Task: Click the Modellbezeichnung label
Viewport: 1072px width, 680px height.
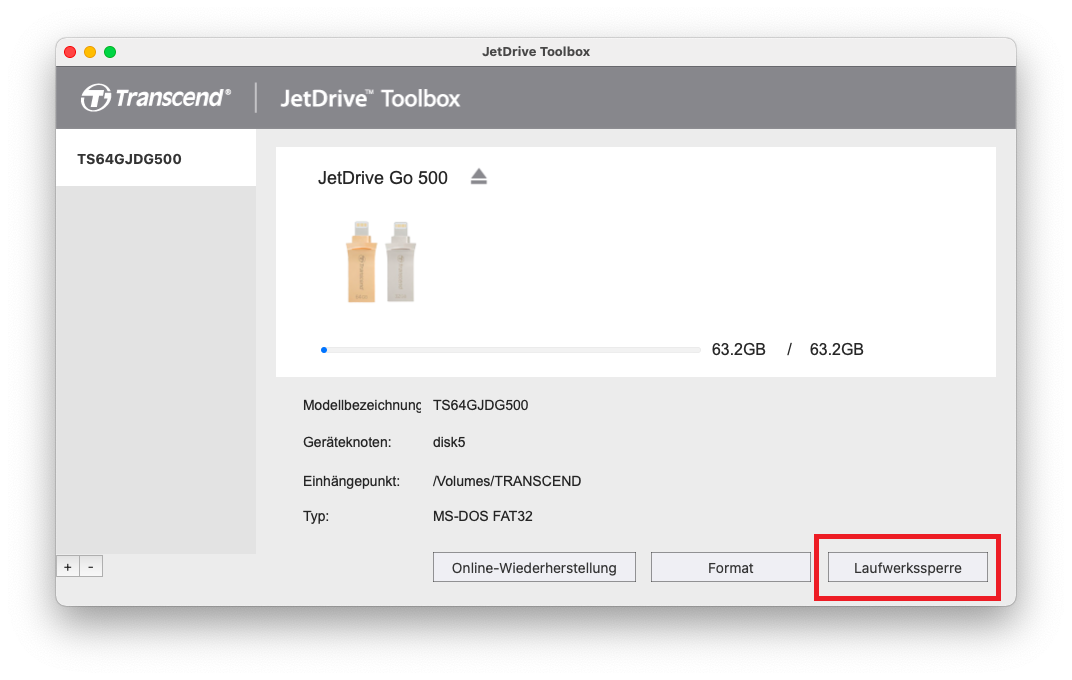Action: click(362, 405)
